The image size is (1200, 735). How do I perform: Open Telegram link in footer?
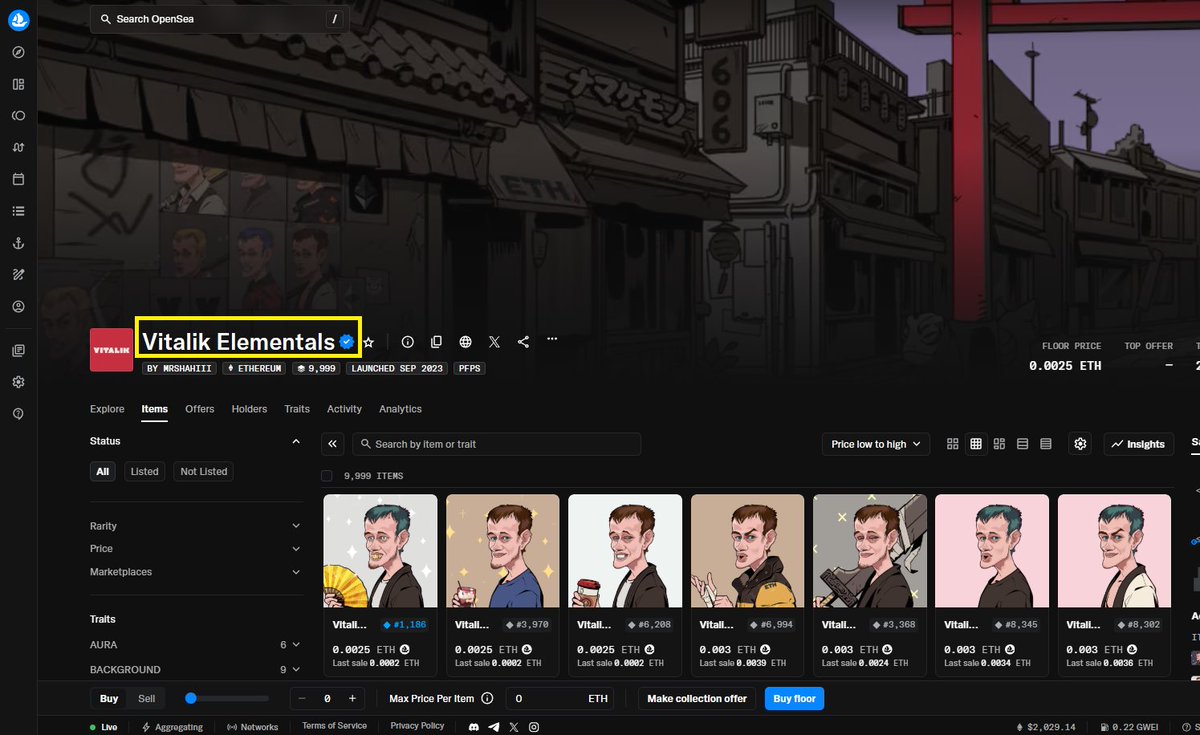pos(494,727)
